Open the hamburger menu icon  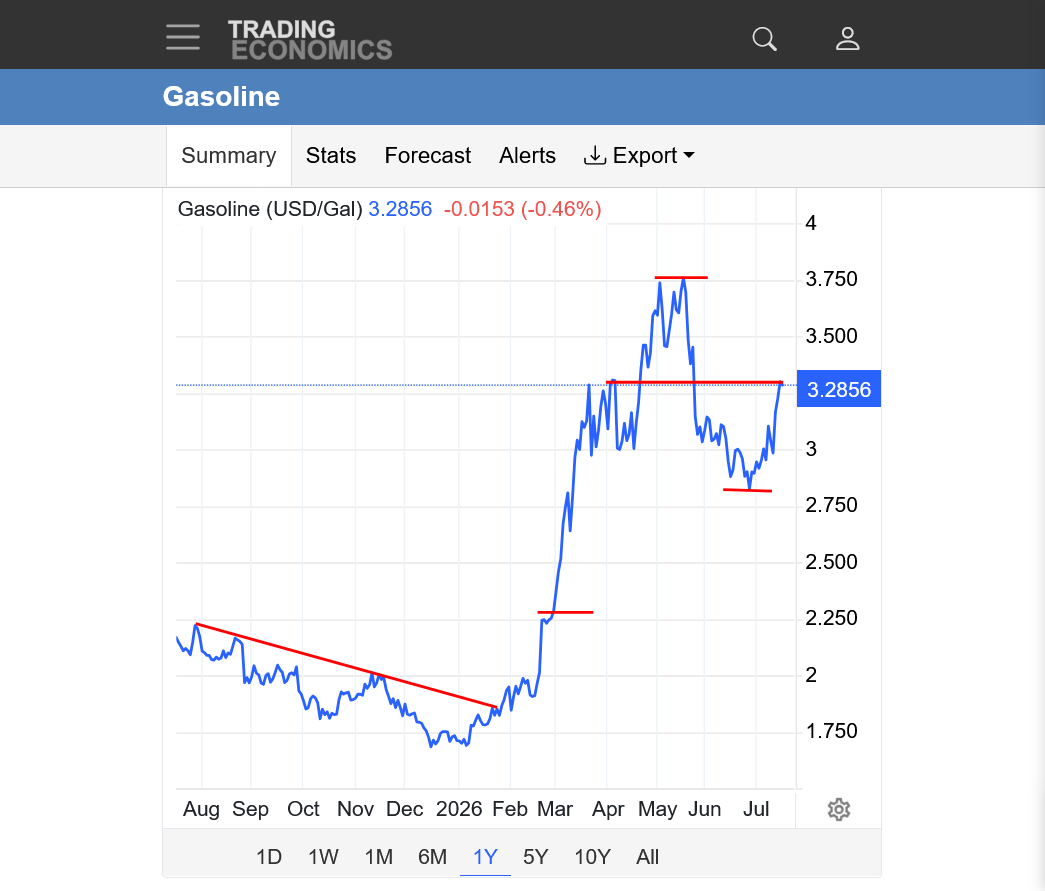pyautogui.click(x=183, y=37)
